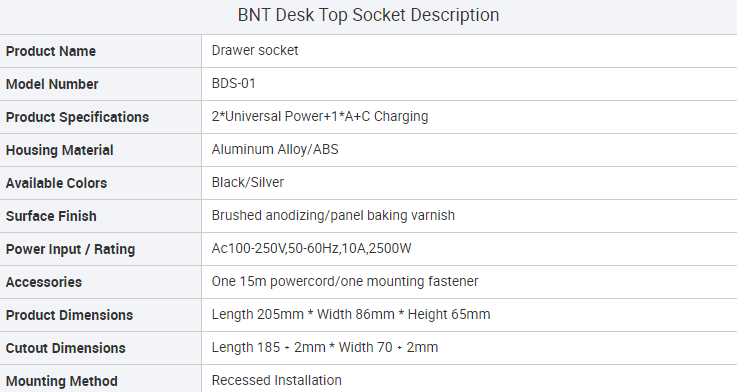
Task: Select the Accessories label
Action: [44, 282]
